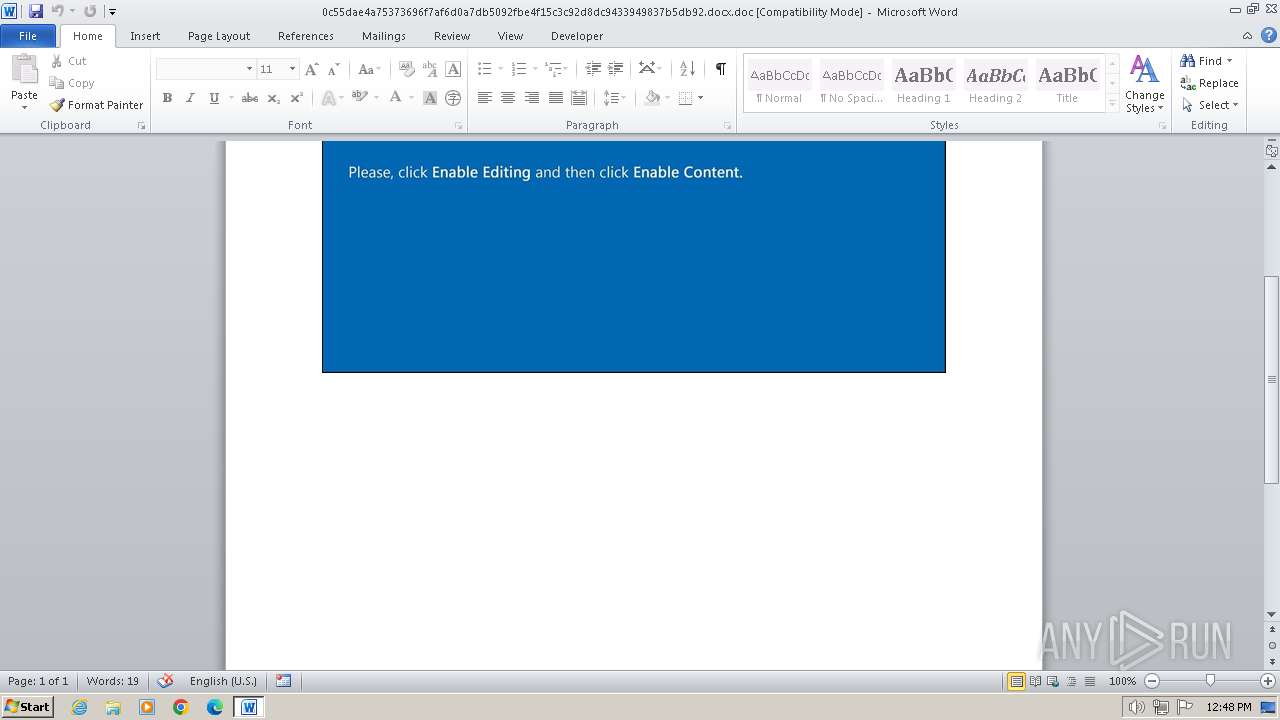Click Format Painter button

(96, 105)
